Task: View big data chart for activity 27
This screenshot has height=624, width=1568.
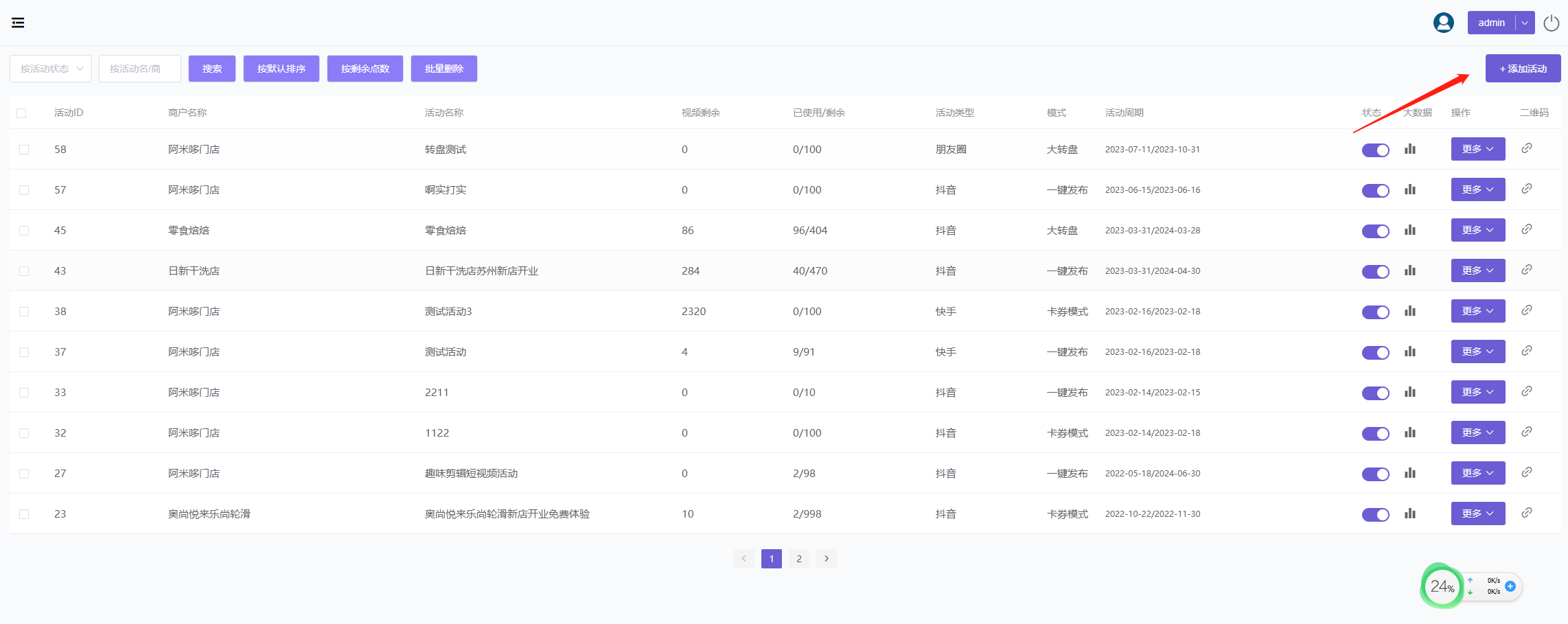Action: pyautogui.click(x=1410, y=473)
